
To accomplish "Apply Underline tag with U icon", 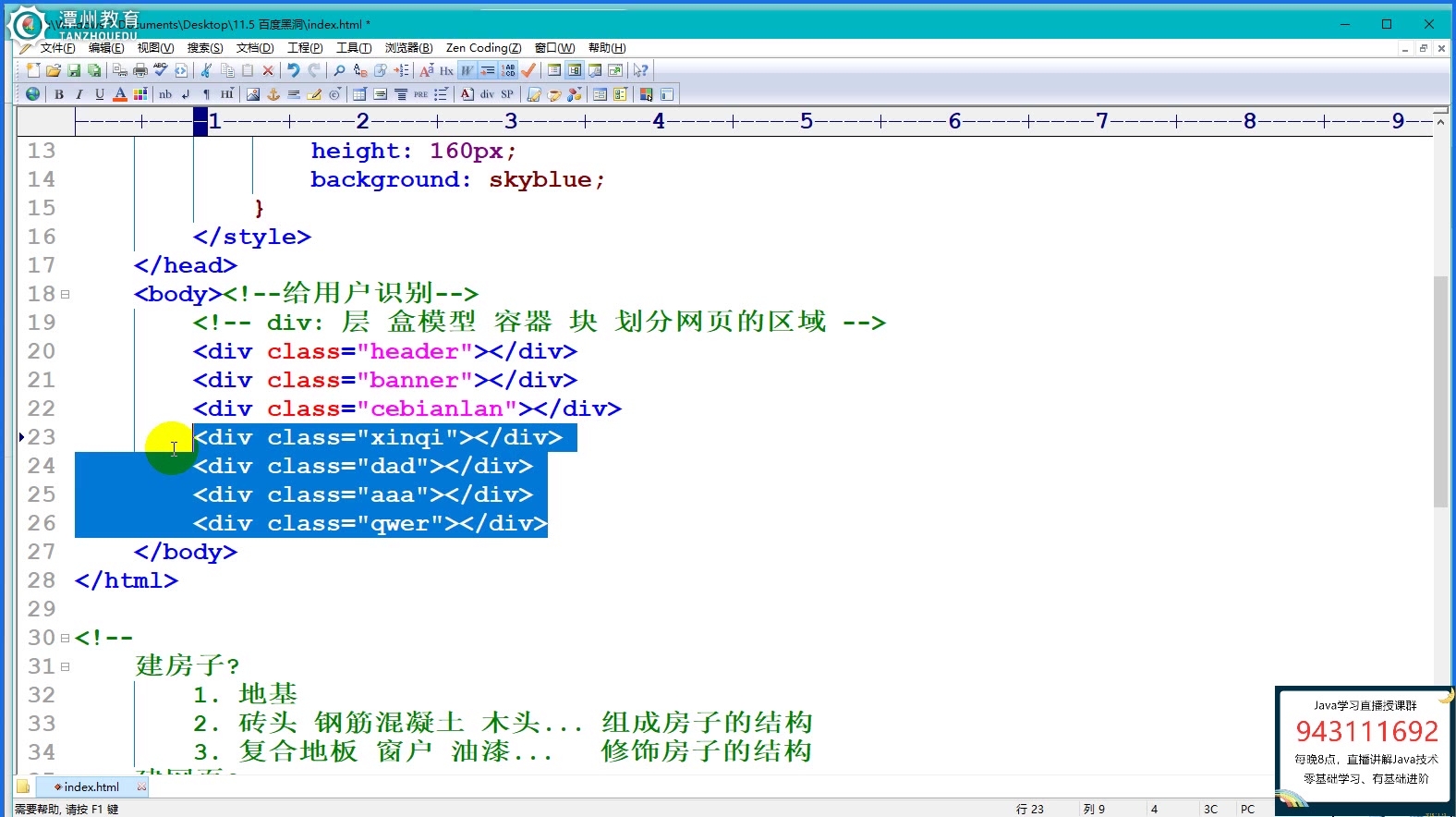I will [x=100, y=94].
